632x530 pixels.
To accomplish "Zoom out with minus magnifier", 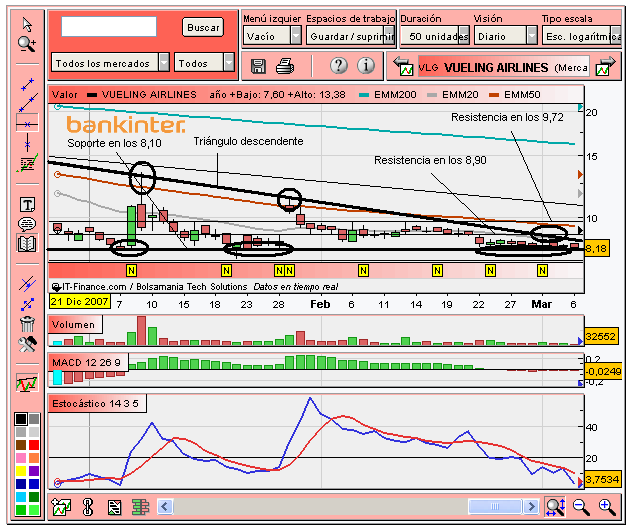I will click(581, 507).
